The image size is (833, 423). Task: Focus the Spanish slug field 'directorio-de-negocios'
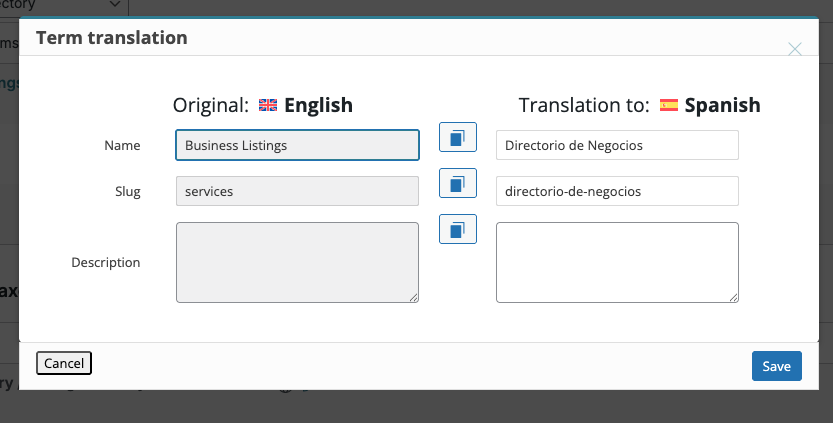coord(617,191)
